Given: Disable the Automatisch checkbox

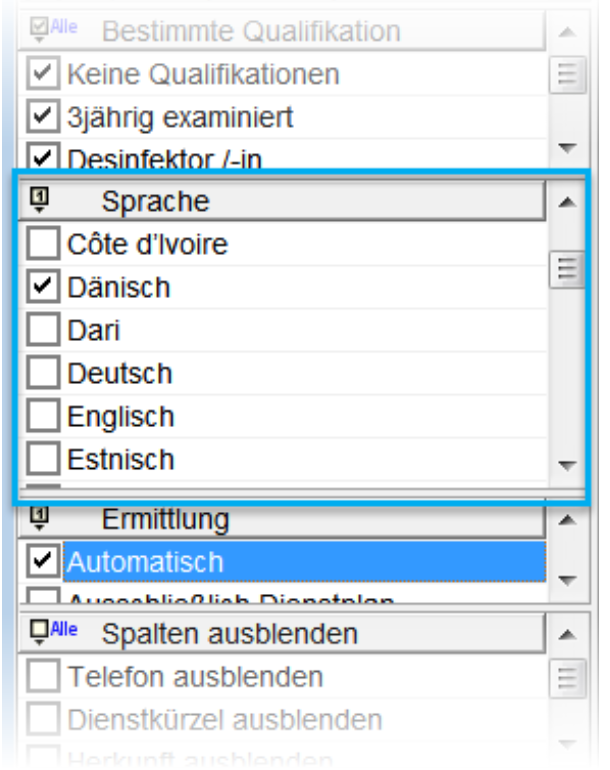Looking at the screenshot, I should pos(43,562).
